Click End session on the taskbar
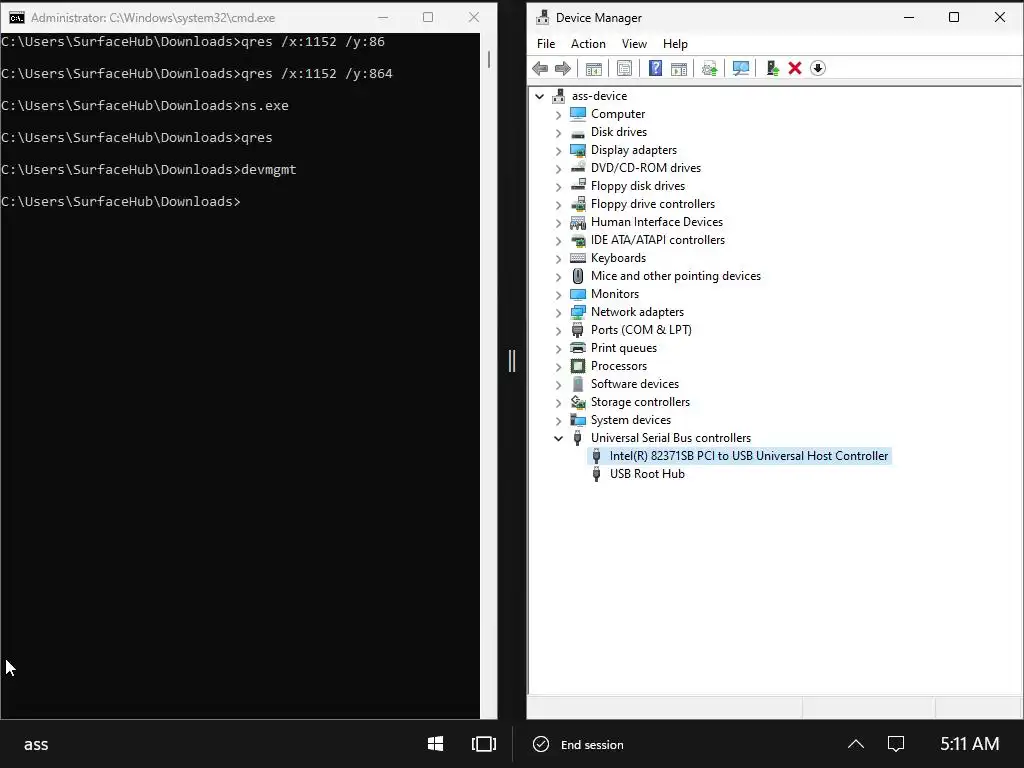The height and width of the screenshot is (768, 1024). tap(578, 744)
